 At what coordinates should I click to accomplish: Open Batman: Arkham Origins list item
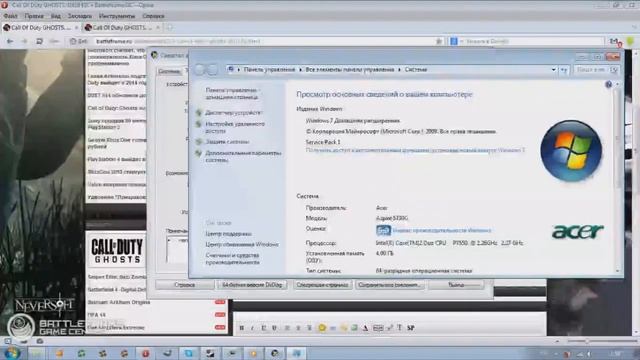coord(119,302)
